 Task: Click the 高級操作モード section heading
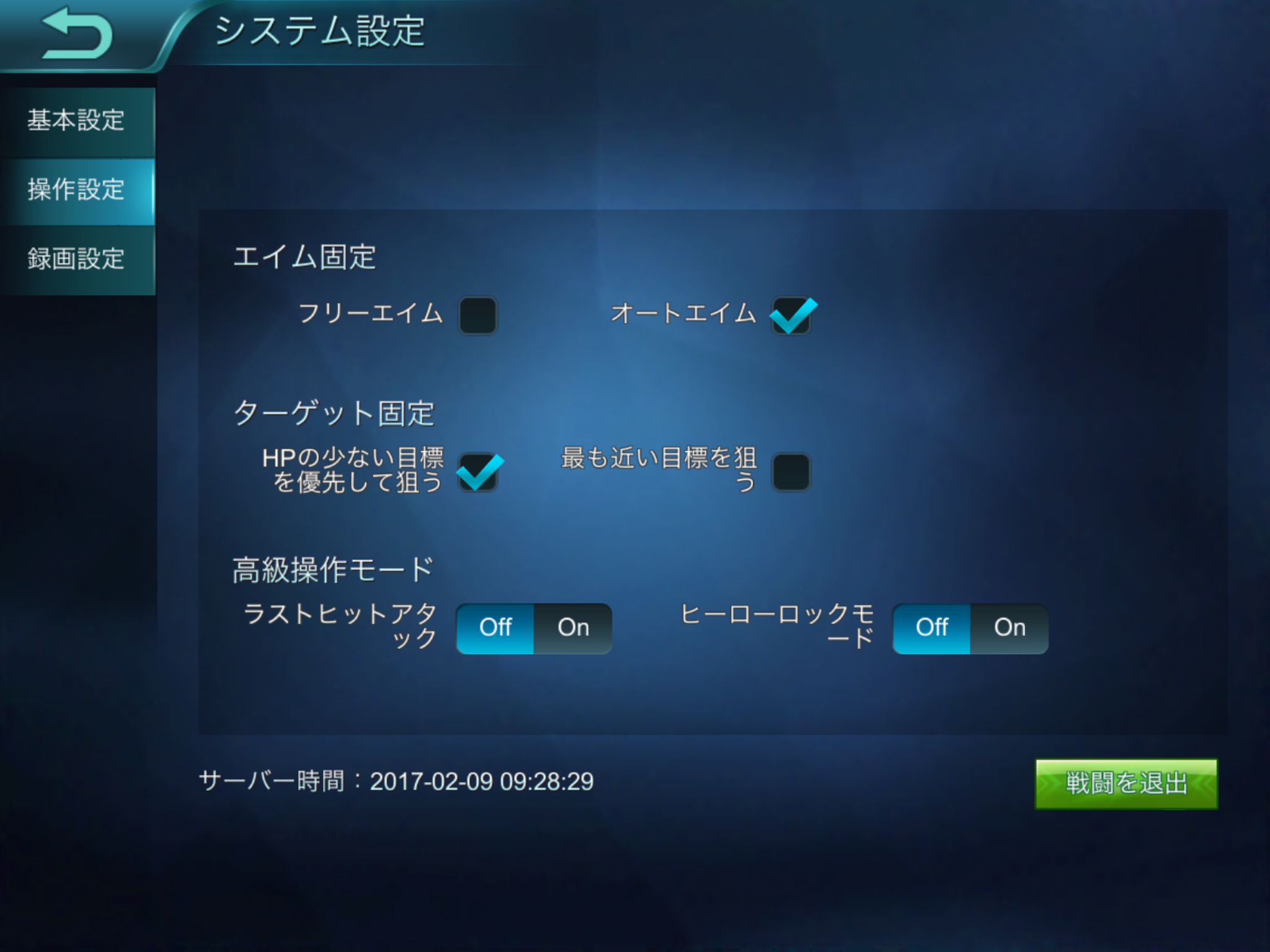click(333, 570)
